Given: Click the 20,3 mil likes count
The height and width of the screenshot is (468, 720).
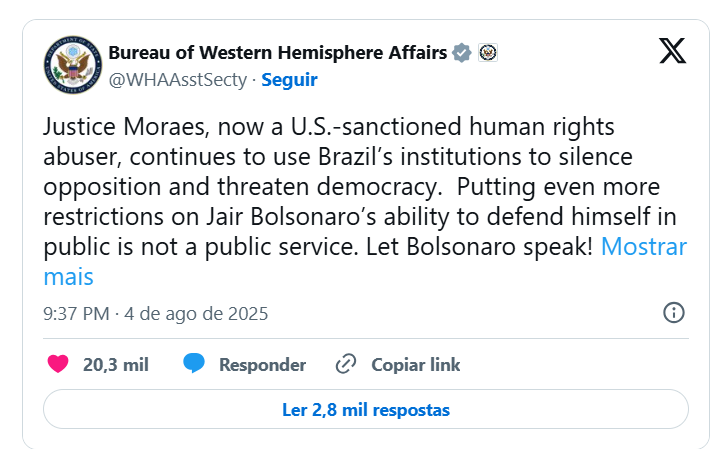Looking at the screenshot, I should [116, 365].
